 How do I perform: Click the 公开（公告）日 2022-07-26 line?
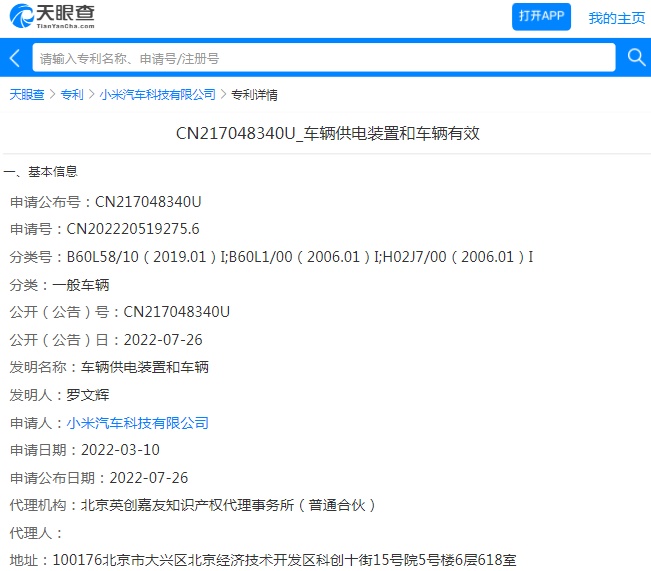[x=106, y=340]
